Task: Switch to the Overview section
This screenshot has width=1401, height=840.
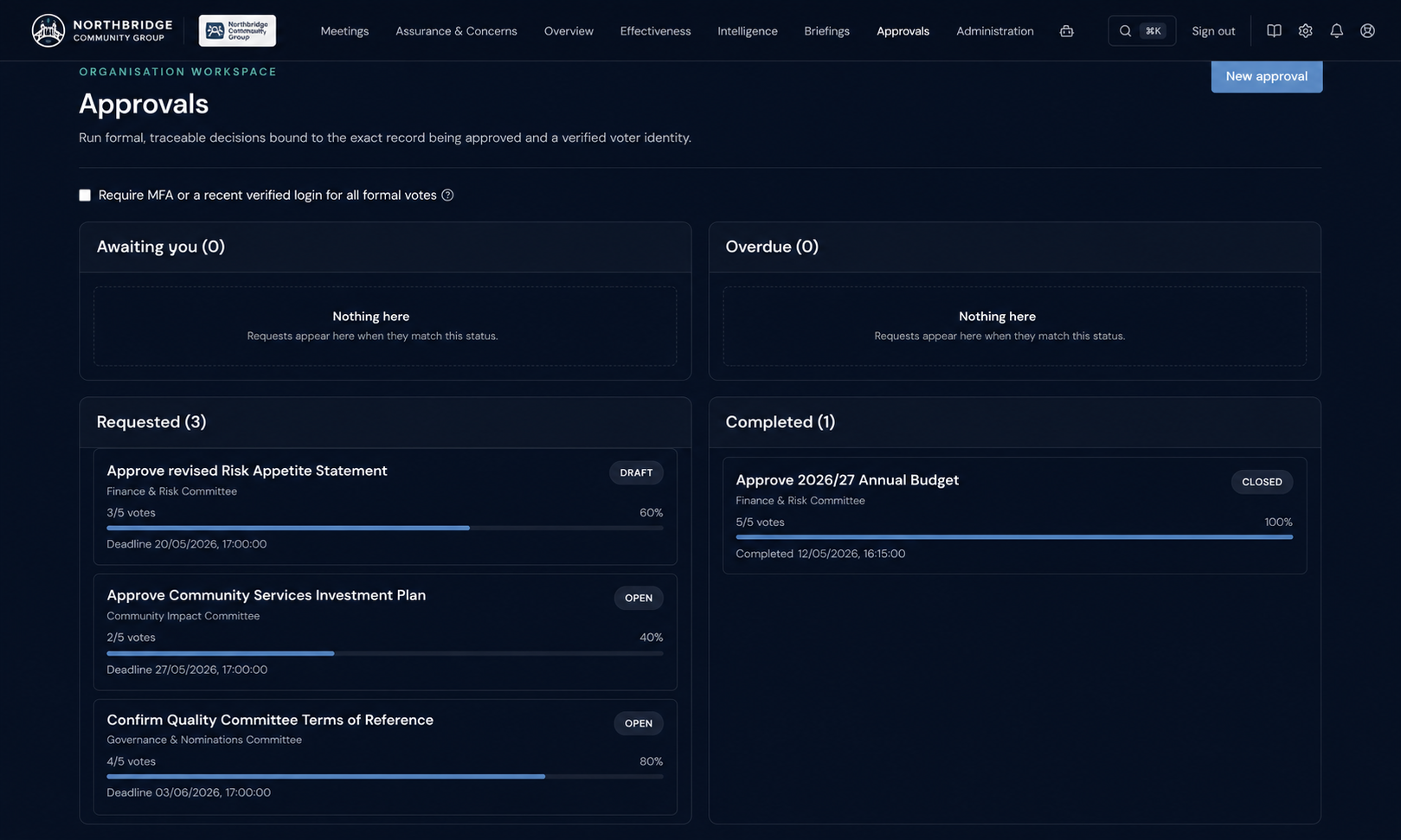Action: 569,31
